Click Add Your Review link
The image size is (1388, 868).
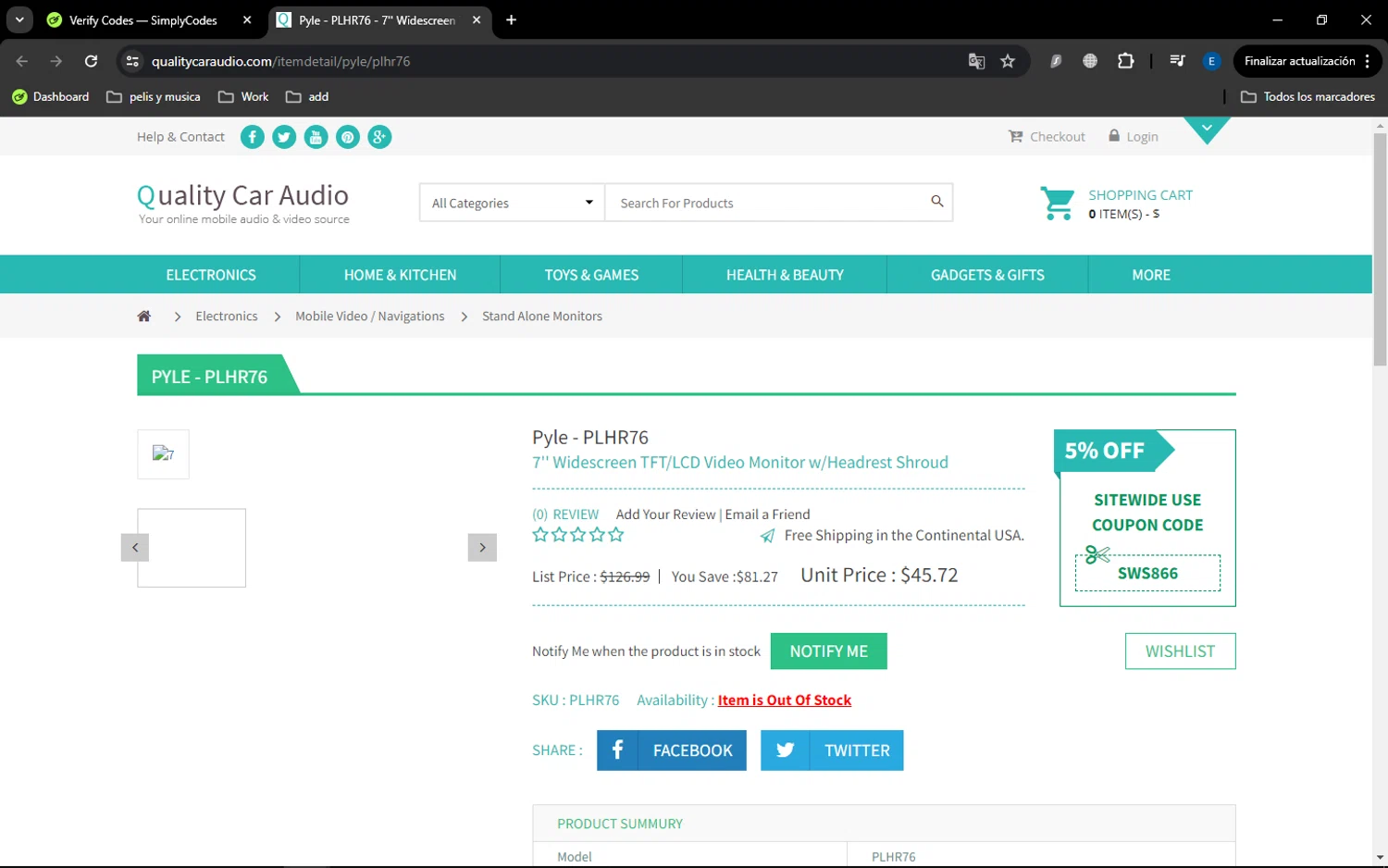(x=665, y=515)
